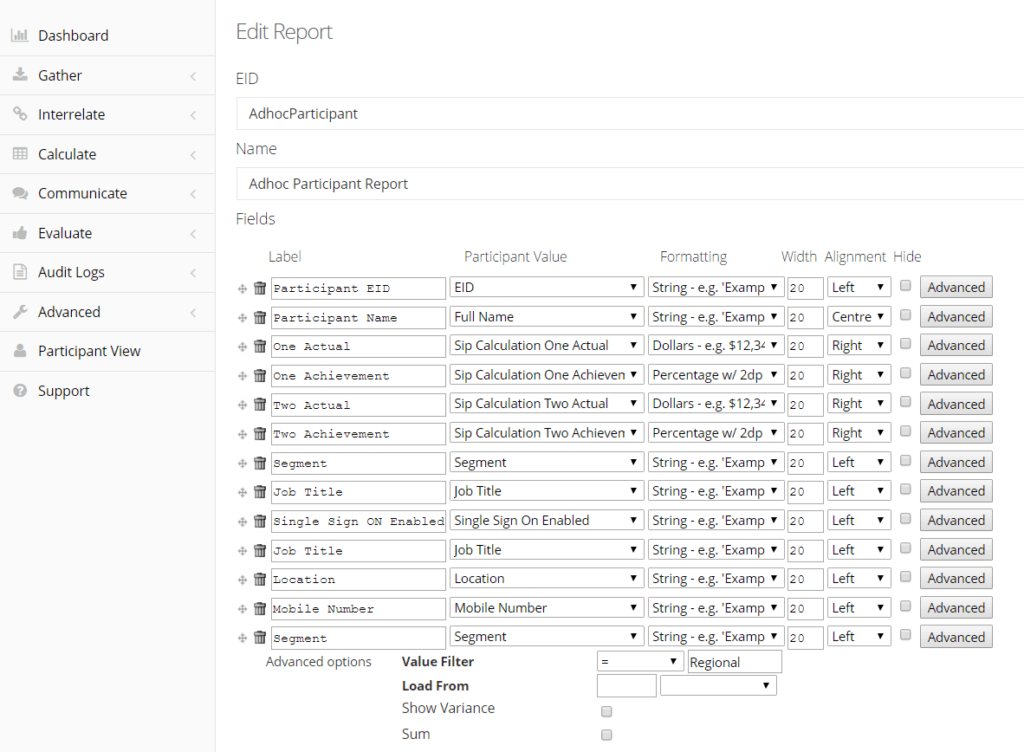1024x752 pixels.
Task: Click the EID field containing AdhocParticipant
Action: coord(630,114)
